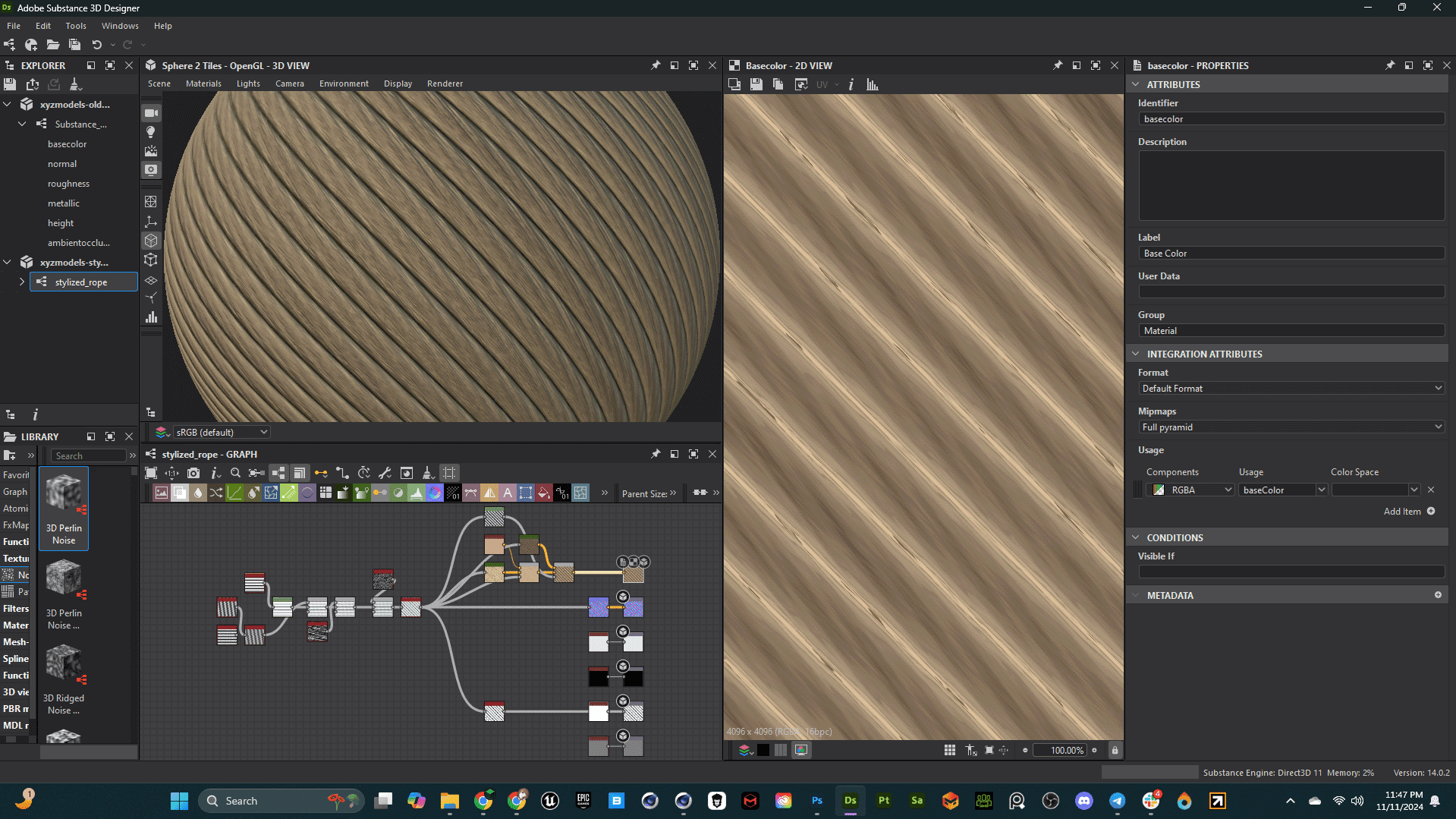
Task: Pin the Properties panel
Action: pyautogui.click(x=1389, y=65)
